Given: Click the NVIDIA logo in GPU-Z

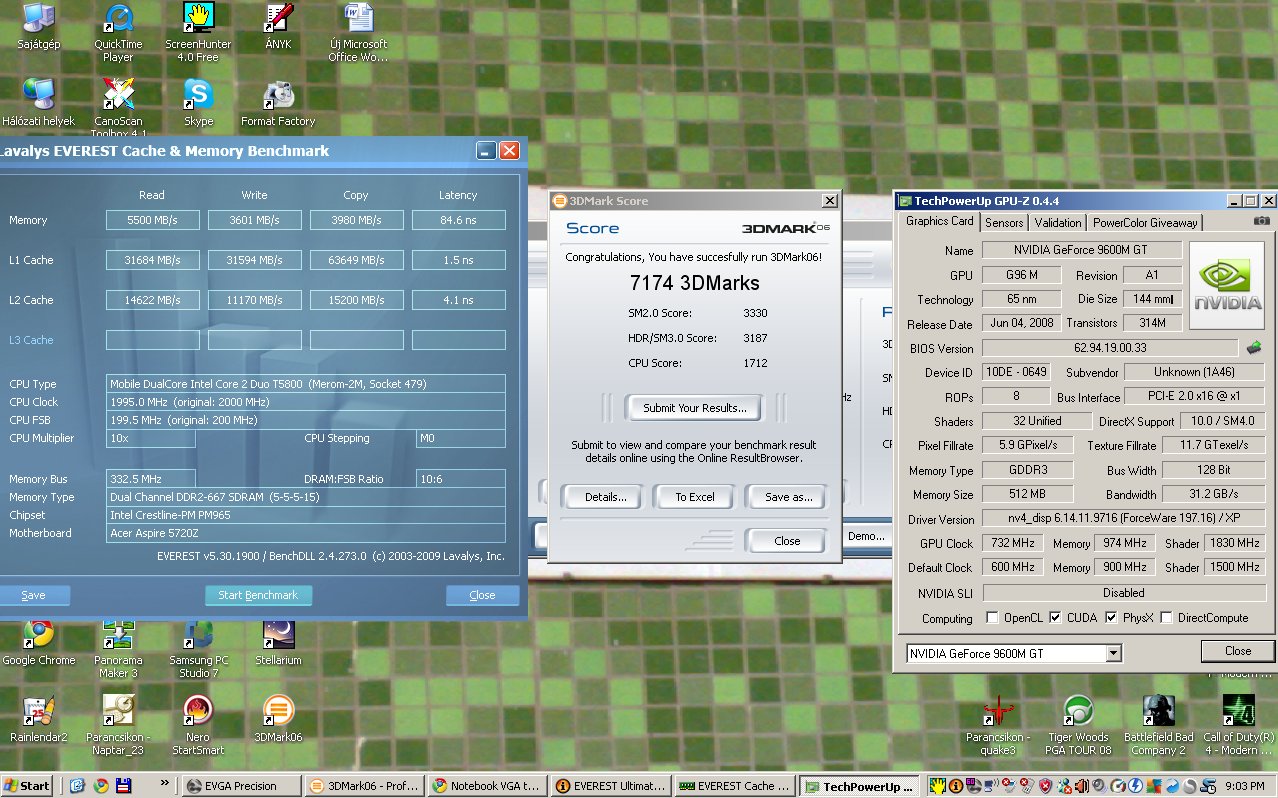Looking at the screenshot, I should coord(1227,284).
